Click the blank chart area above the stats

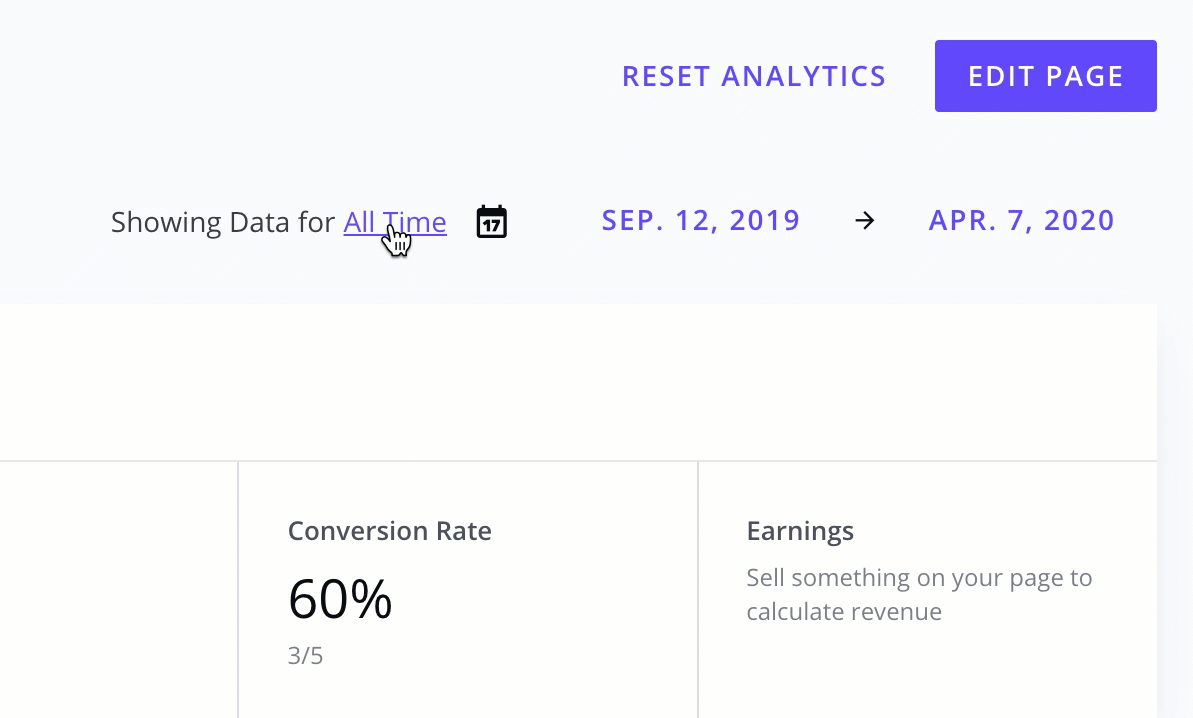[578, 383]
